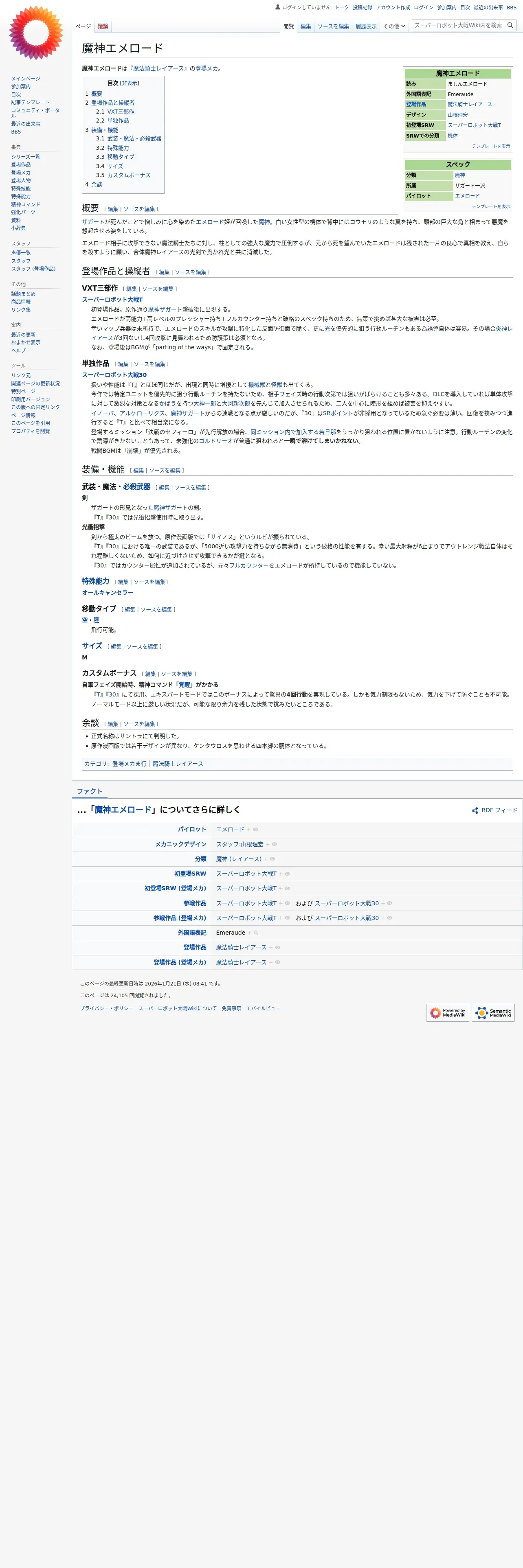Toggle table of contents with 非表示
The width and height of the screenshot is (523, 1568).
(129, 83)
